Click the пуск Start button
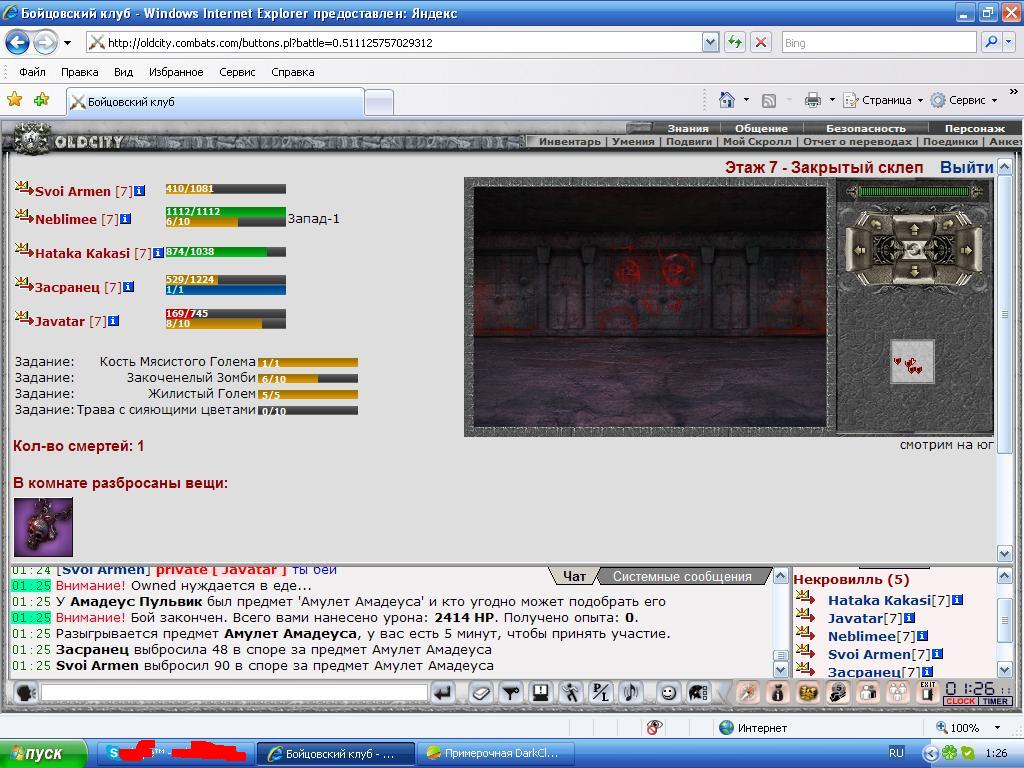The image size is (1024, 768). 43,753
